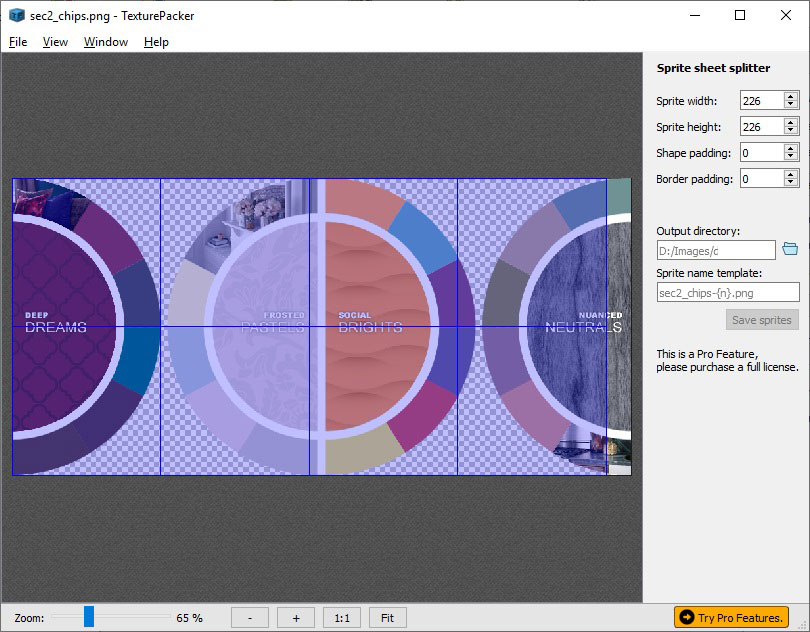Decrease Sprite width with down arrow
This screenshot has width=810, height=632.
tap(791, 105)
